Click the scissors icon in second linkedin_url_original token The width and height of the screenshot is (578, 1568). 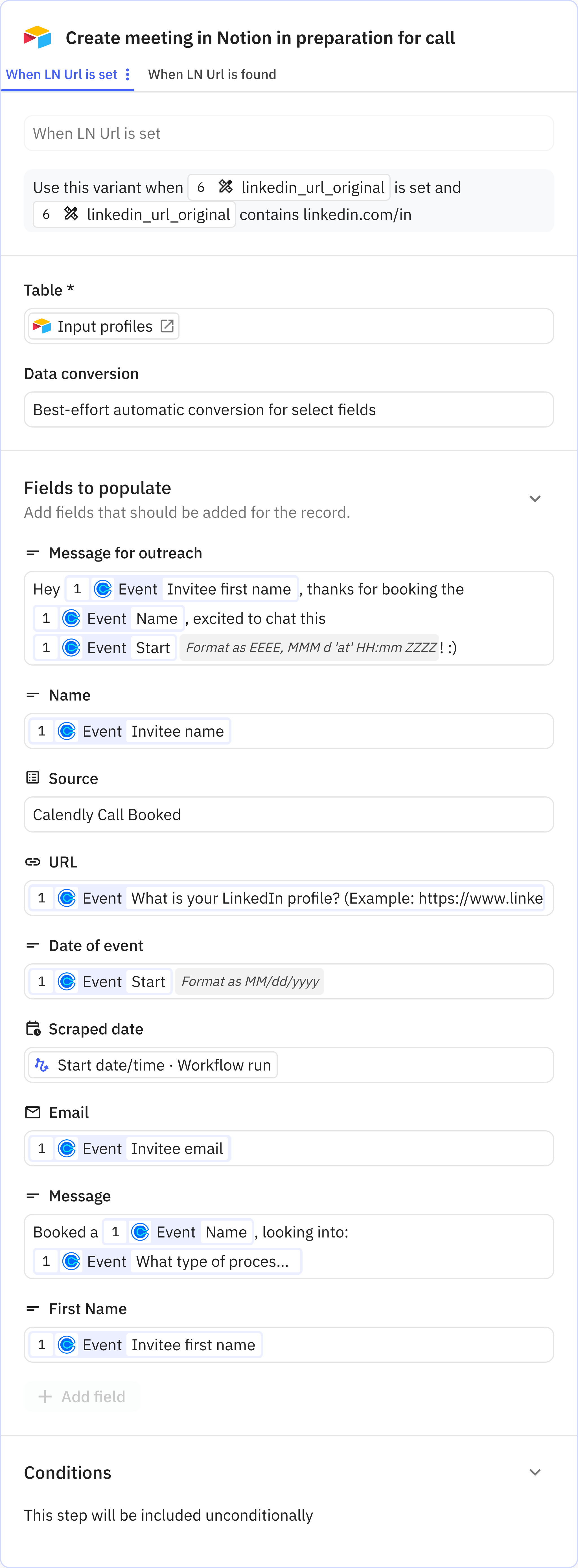(x=71, y=214)
